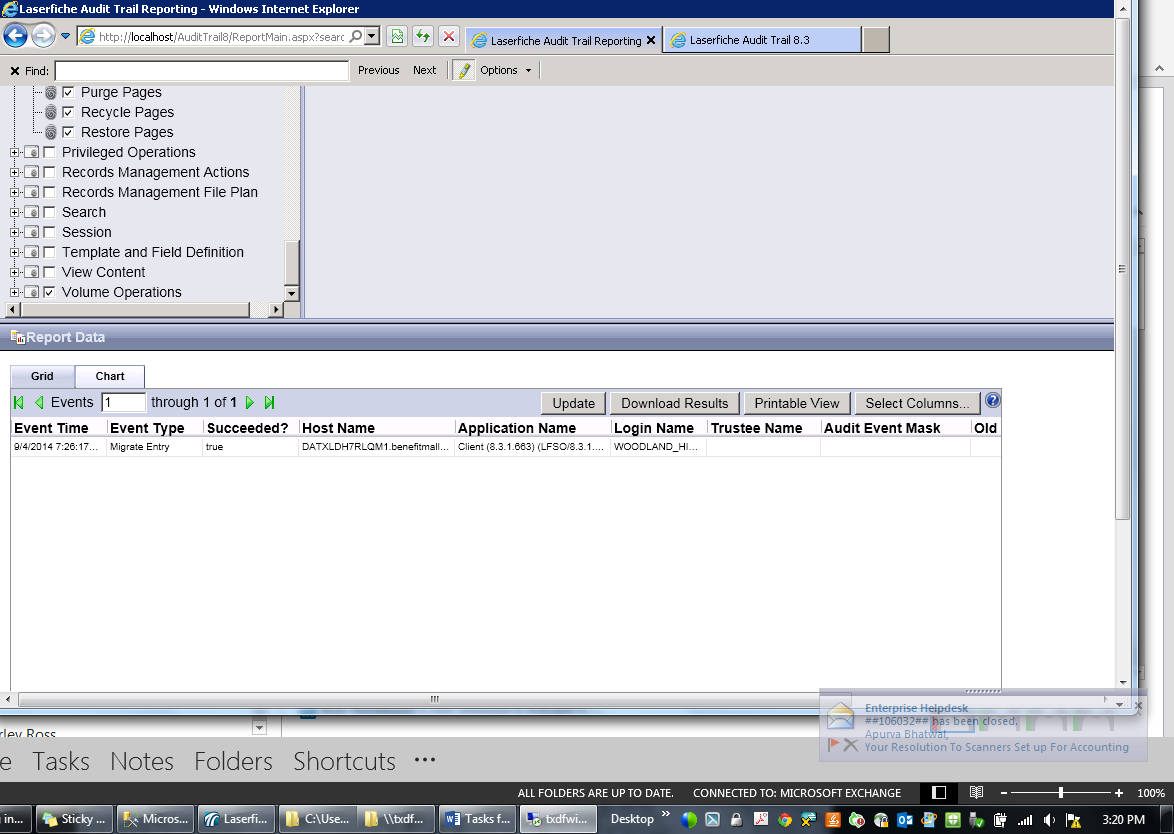Switch to the Grid tab
Viewport: 1174px width, 834px height.
[x=42, y=377]
